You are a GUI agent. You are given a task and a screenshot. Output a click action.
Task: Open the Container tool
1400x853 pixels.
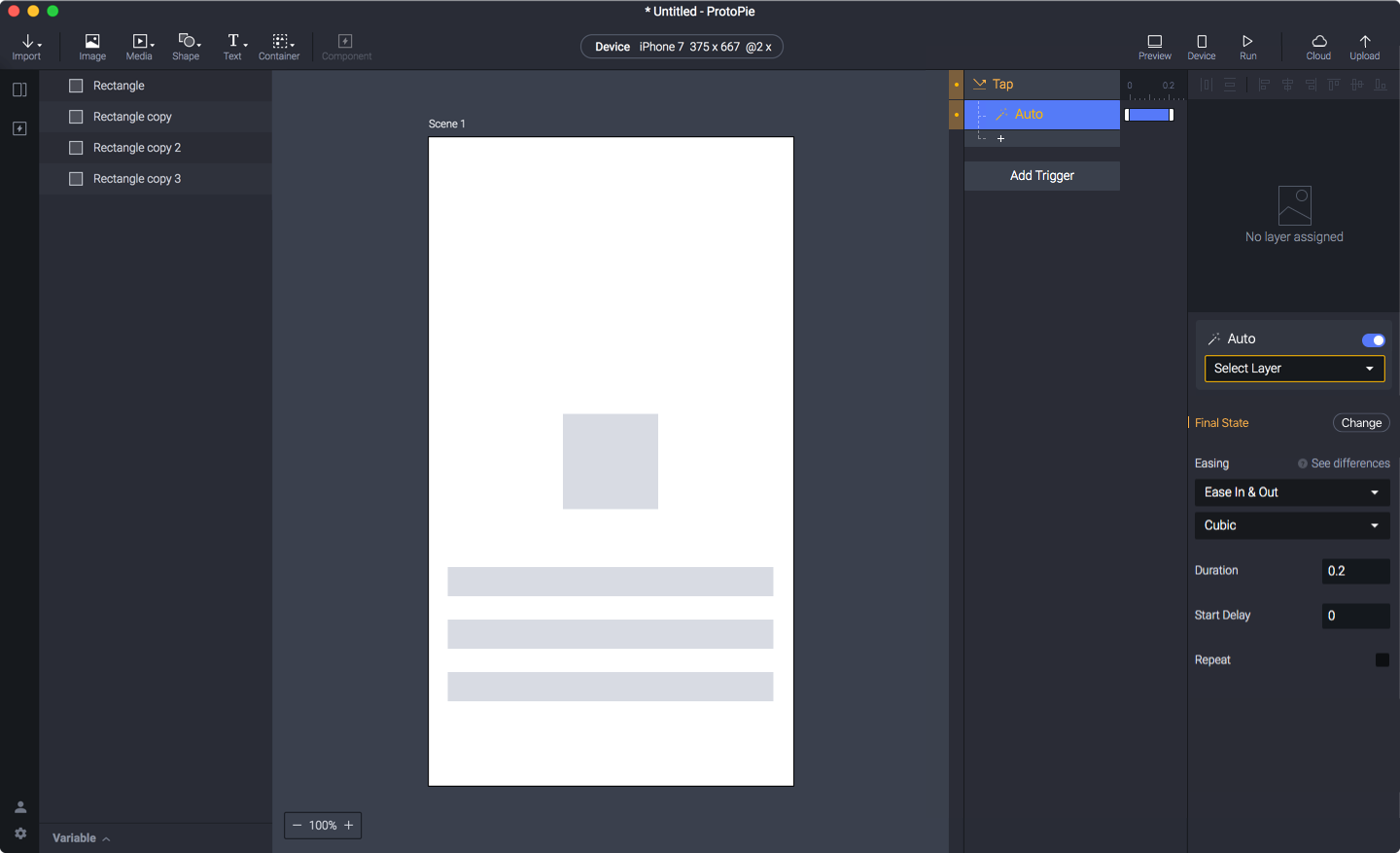point(280,46)
